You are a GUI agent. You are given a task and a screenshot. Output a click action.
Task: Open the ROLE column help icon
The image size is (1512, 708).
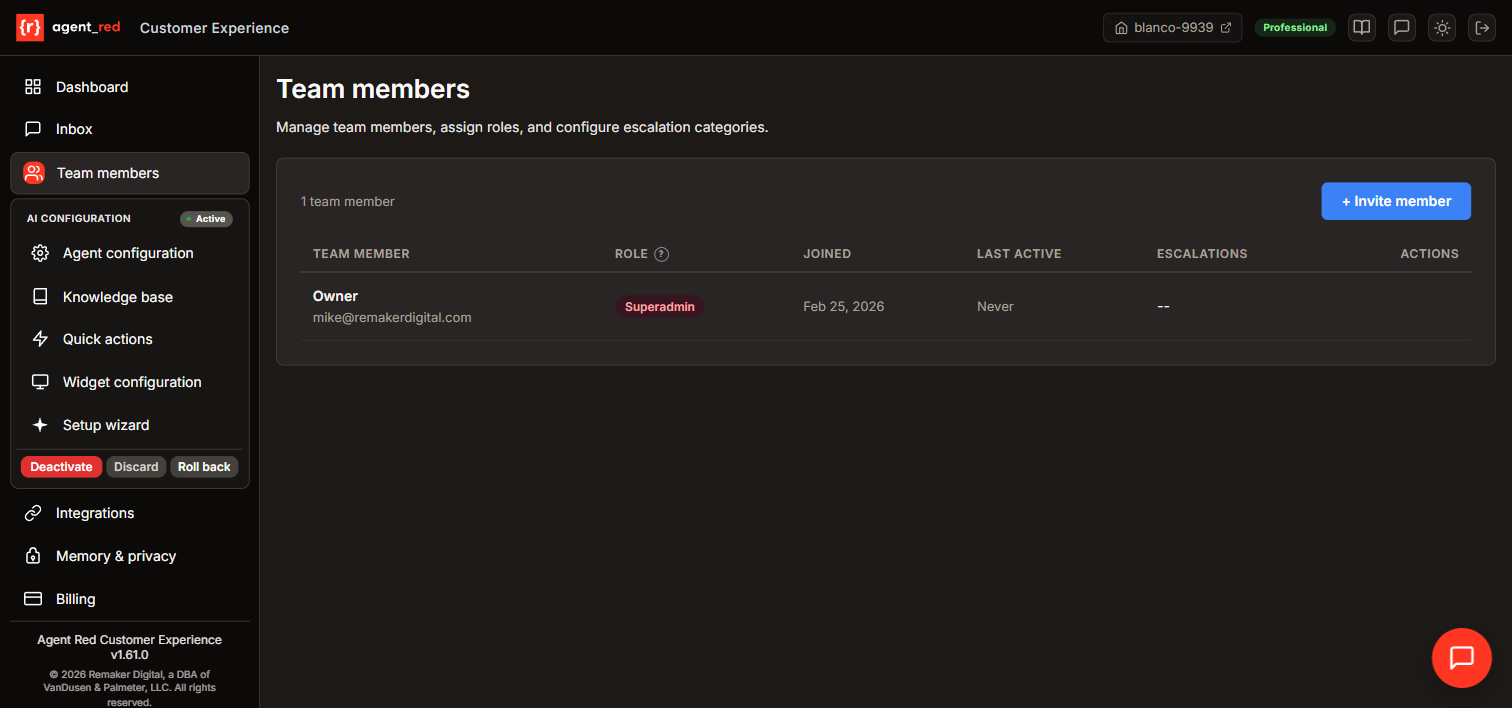662,254
